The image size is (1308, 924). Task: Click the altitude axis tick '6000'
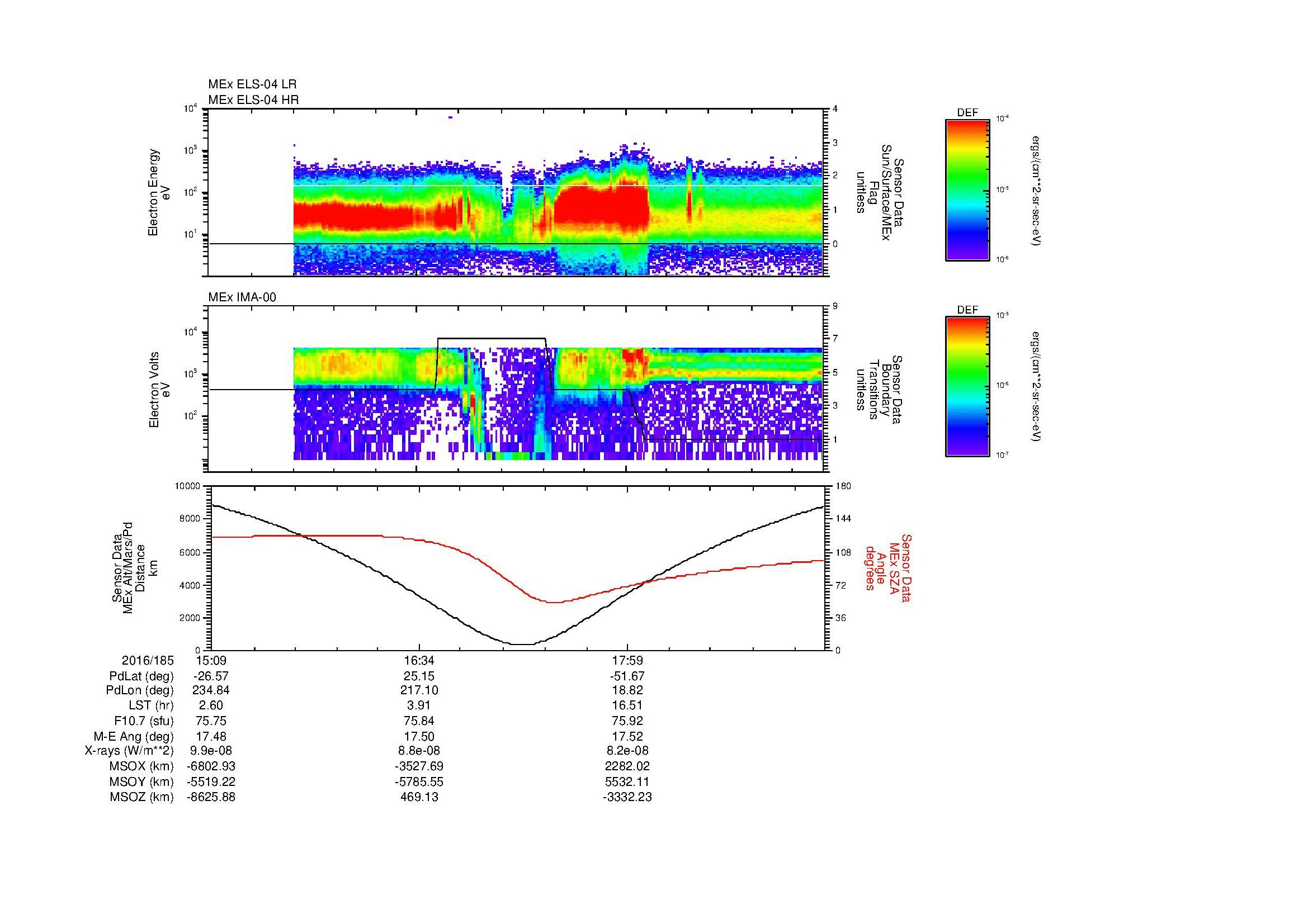[190, 552]
